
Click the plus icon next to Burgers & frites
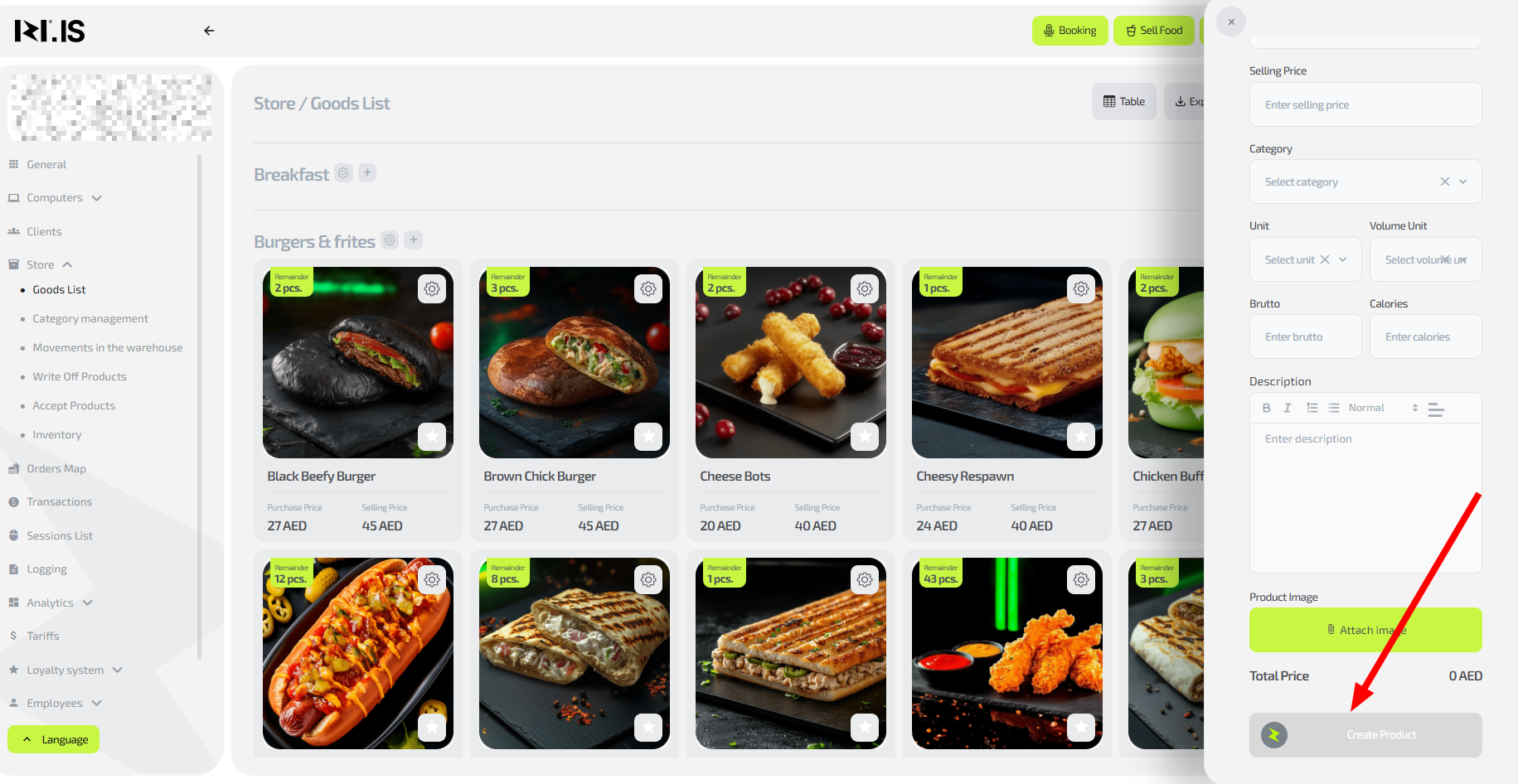[x=414, y=240]
